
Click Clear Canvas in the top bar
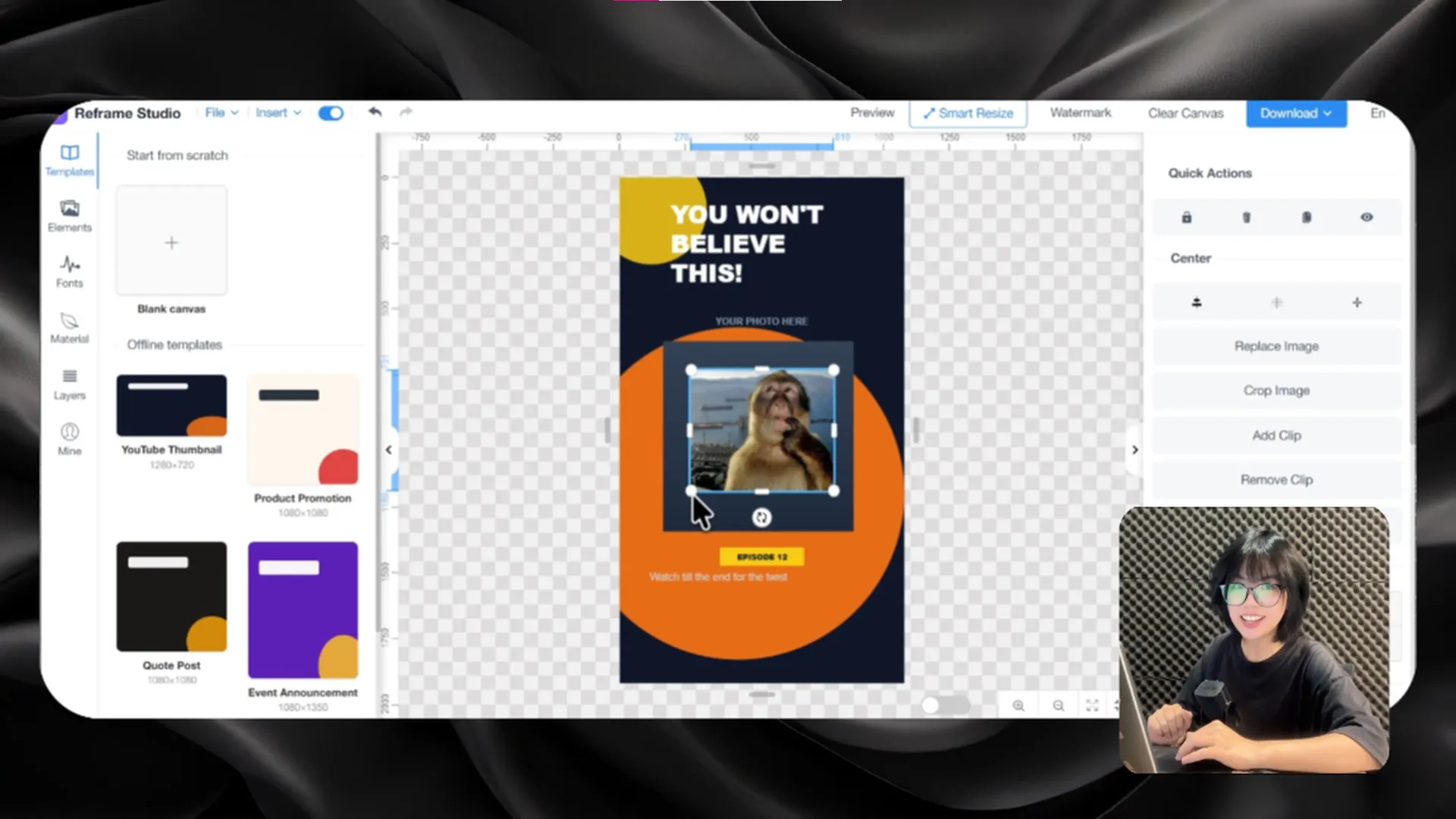(x=1185, y=113)
